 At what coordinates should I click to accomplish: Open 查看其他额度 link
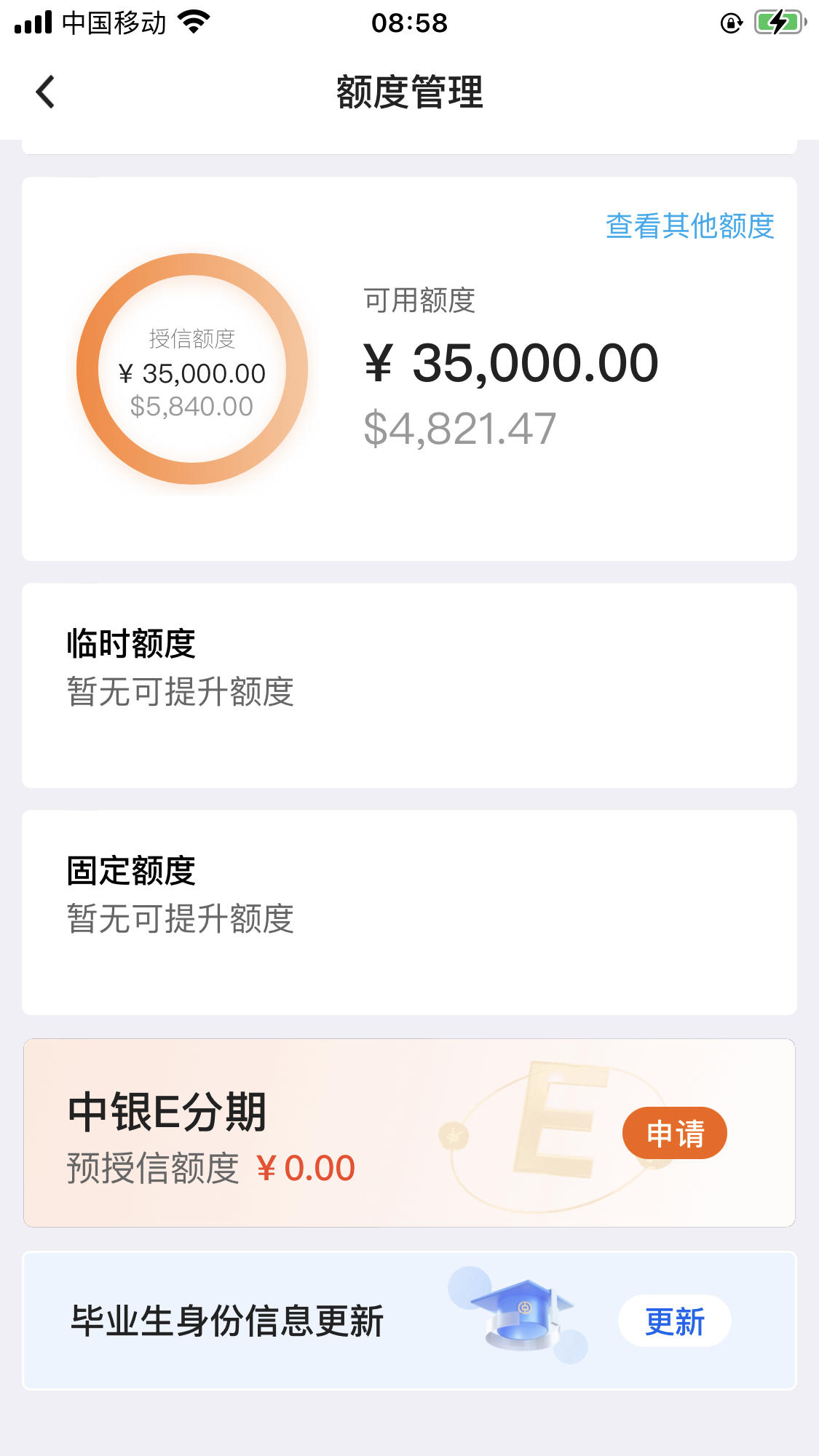689,226
